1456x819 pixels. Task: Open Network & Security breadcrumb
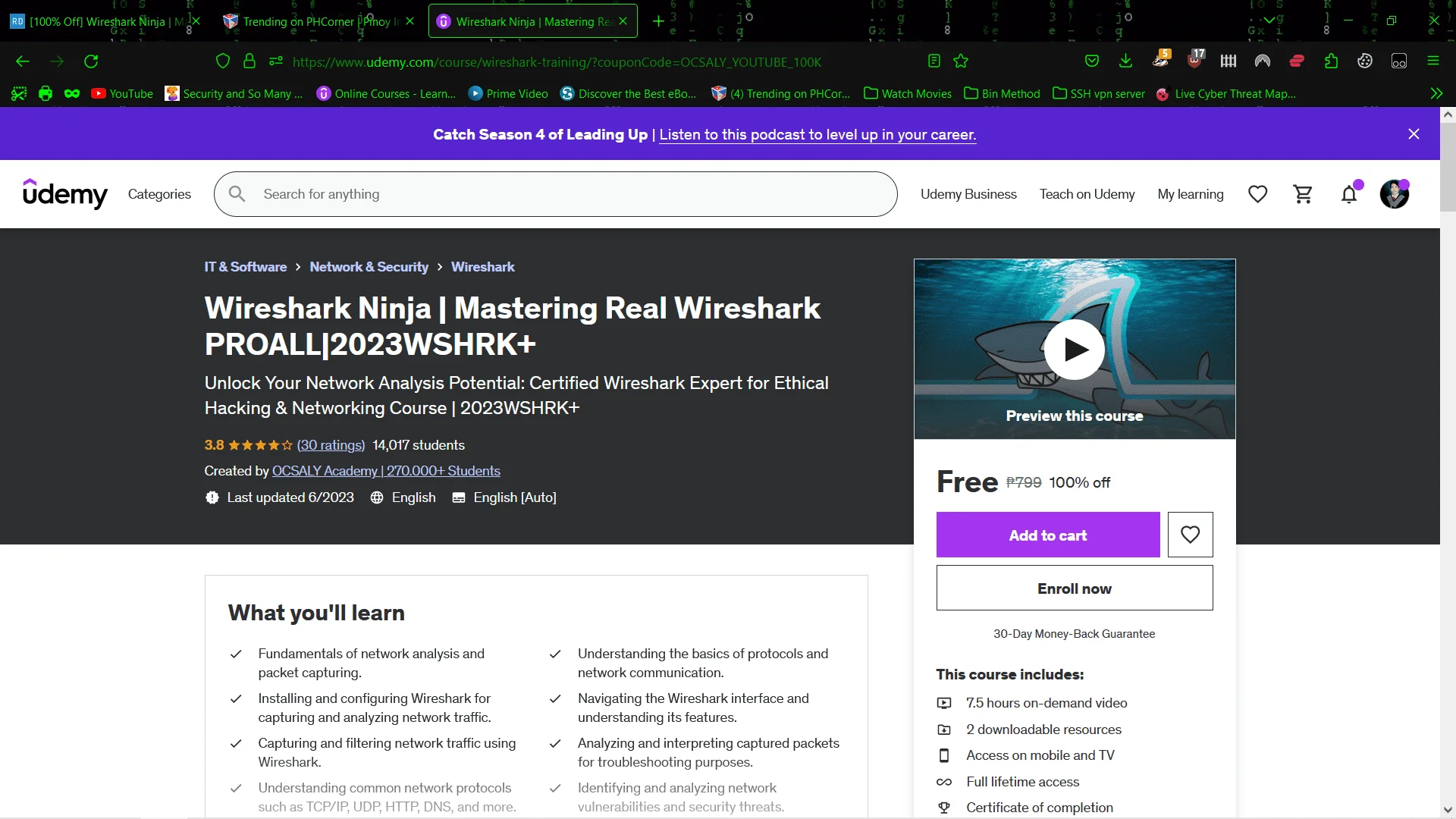[369, 267]
